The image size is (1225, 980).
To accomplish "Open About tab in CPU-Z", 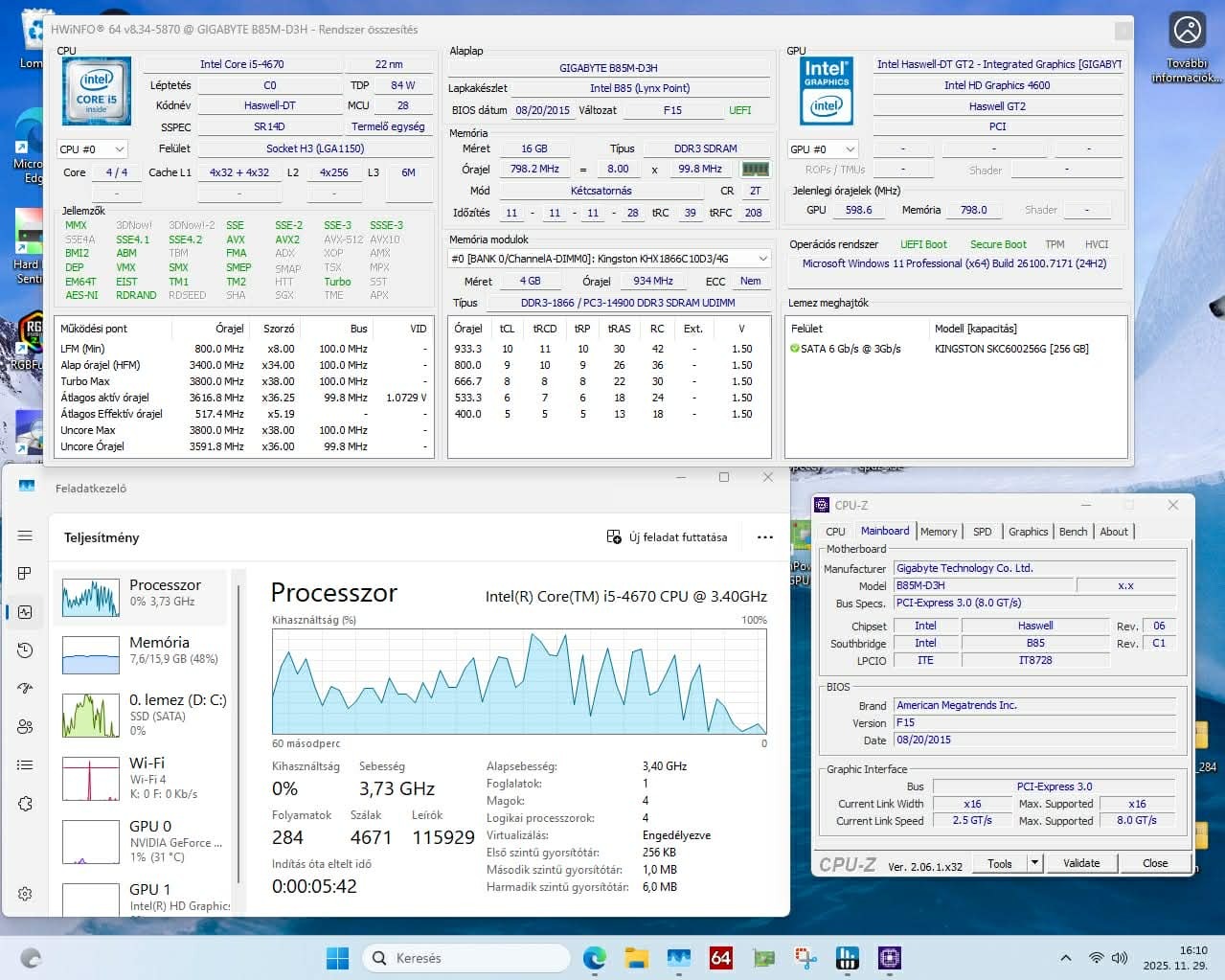I will point(1114,532).
